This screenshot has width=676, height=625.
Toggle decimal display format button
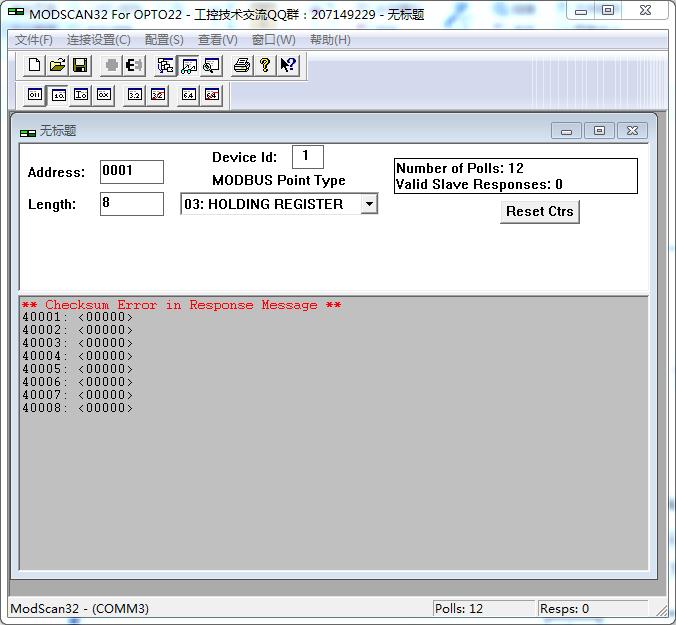[x=58, y=95]
